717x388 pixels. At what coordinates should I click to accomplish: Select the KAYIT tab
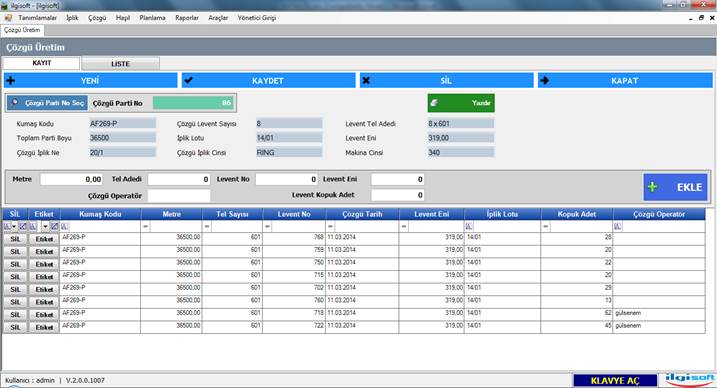42,63
